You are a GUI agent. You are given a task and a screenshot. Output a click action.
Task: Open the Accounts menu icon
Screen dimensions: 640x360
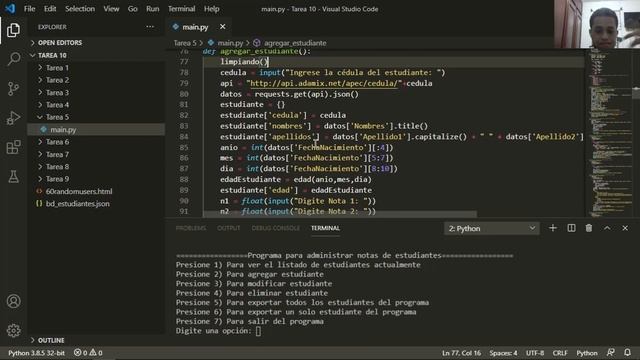(13, 301)
